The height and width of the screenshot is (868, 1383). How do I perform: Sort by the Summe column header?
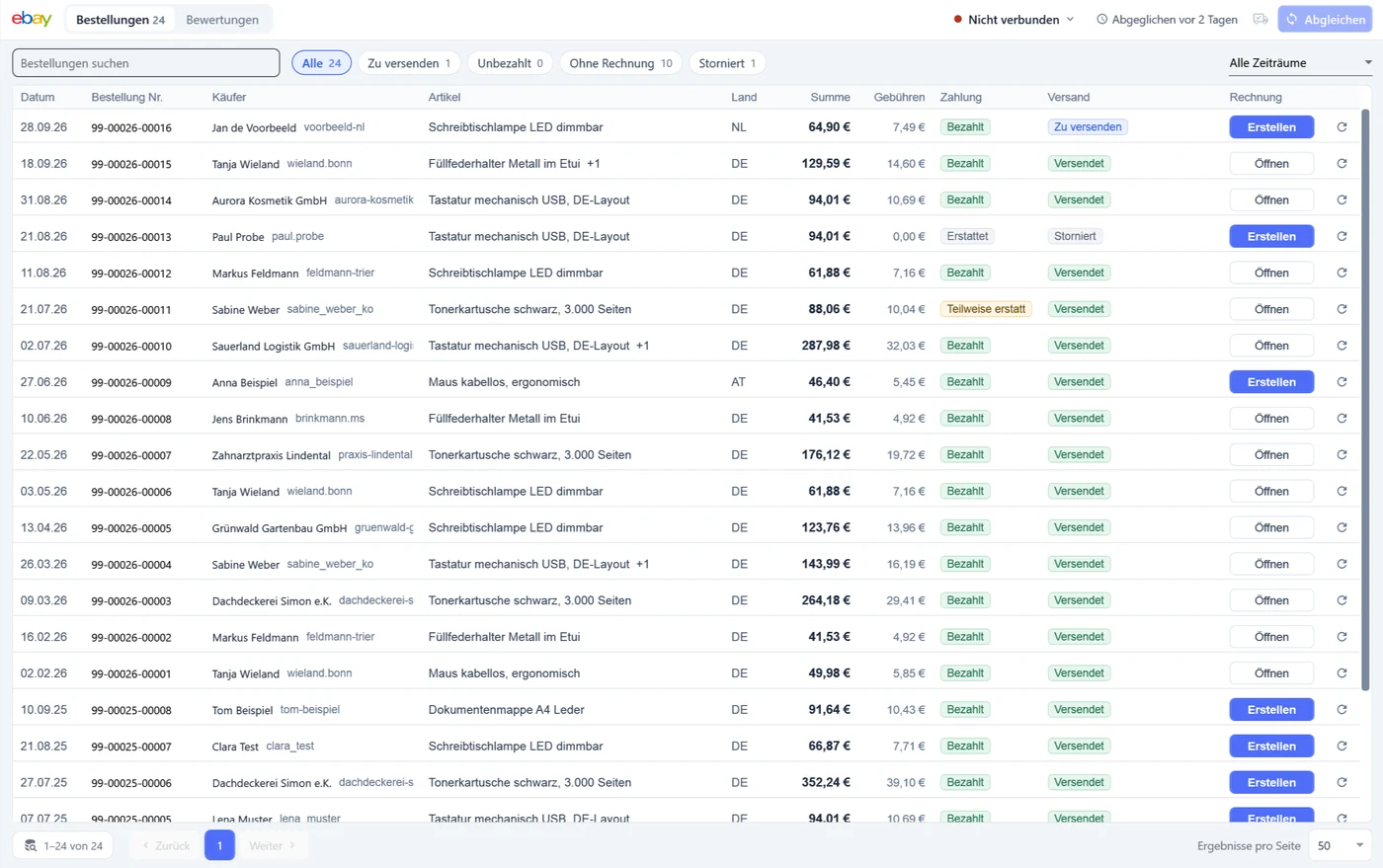pyautogui.click(x=830, y=97)
